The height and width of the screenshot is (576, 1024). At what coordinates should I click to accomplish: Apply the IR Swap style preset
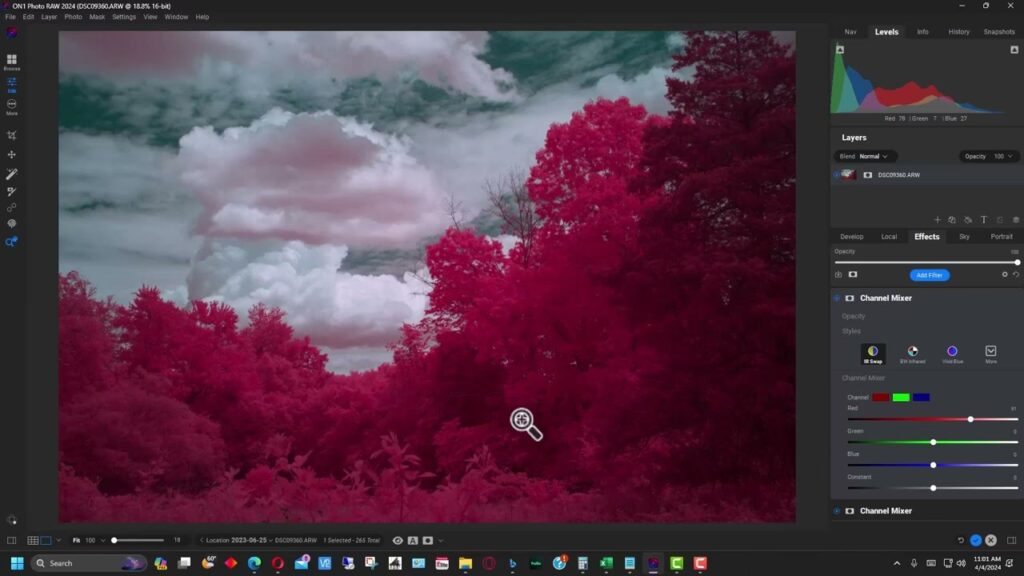[x=873, y=354]
